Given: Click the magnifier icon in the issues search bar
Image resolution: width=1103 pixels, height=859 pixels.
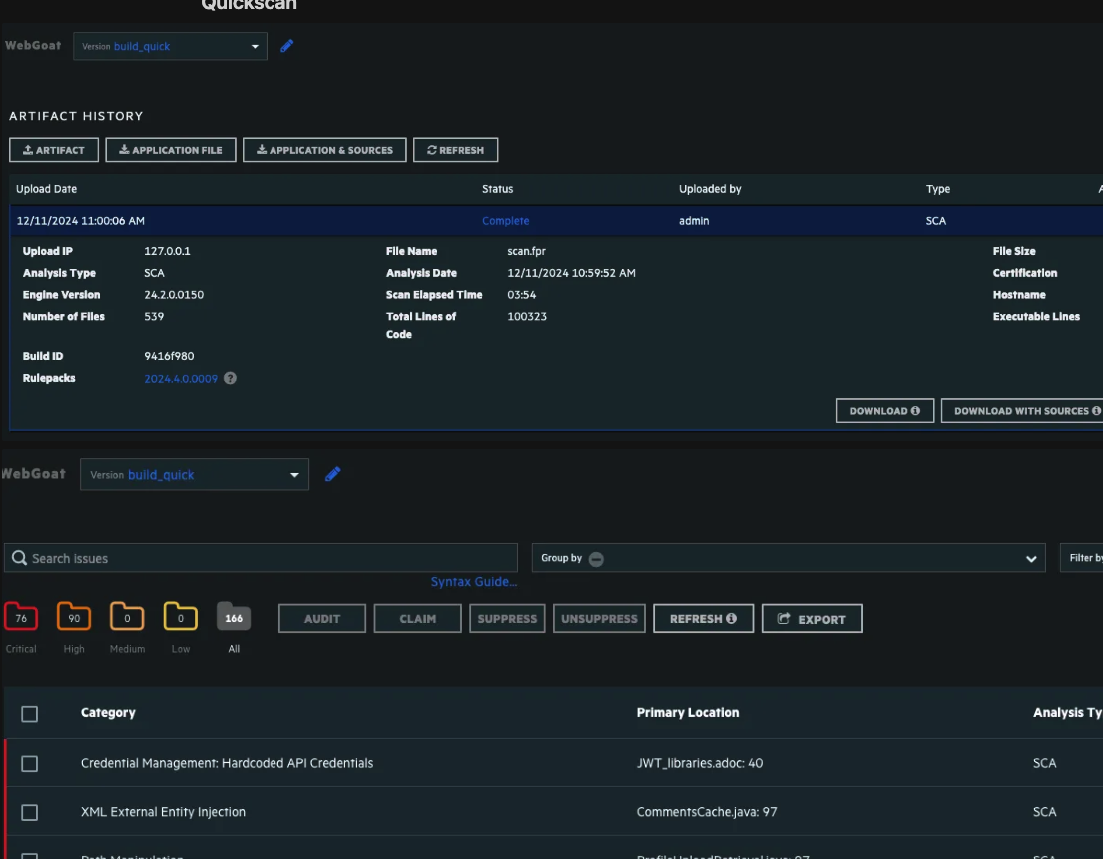Looking at the screenshot, I should point(18,557).
